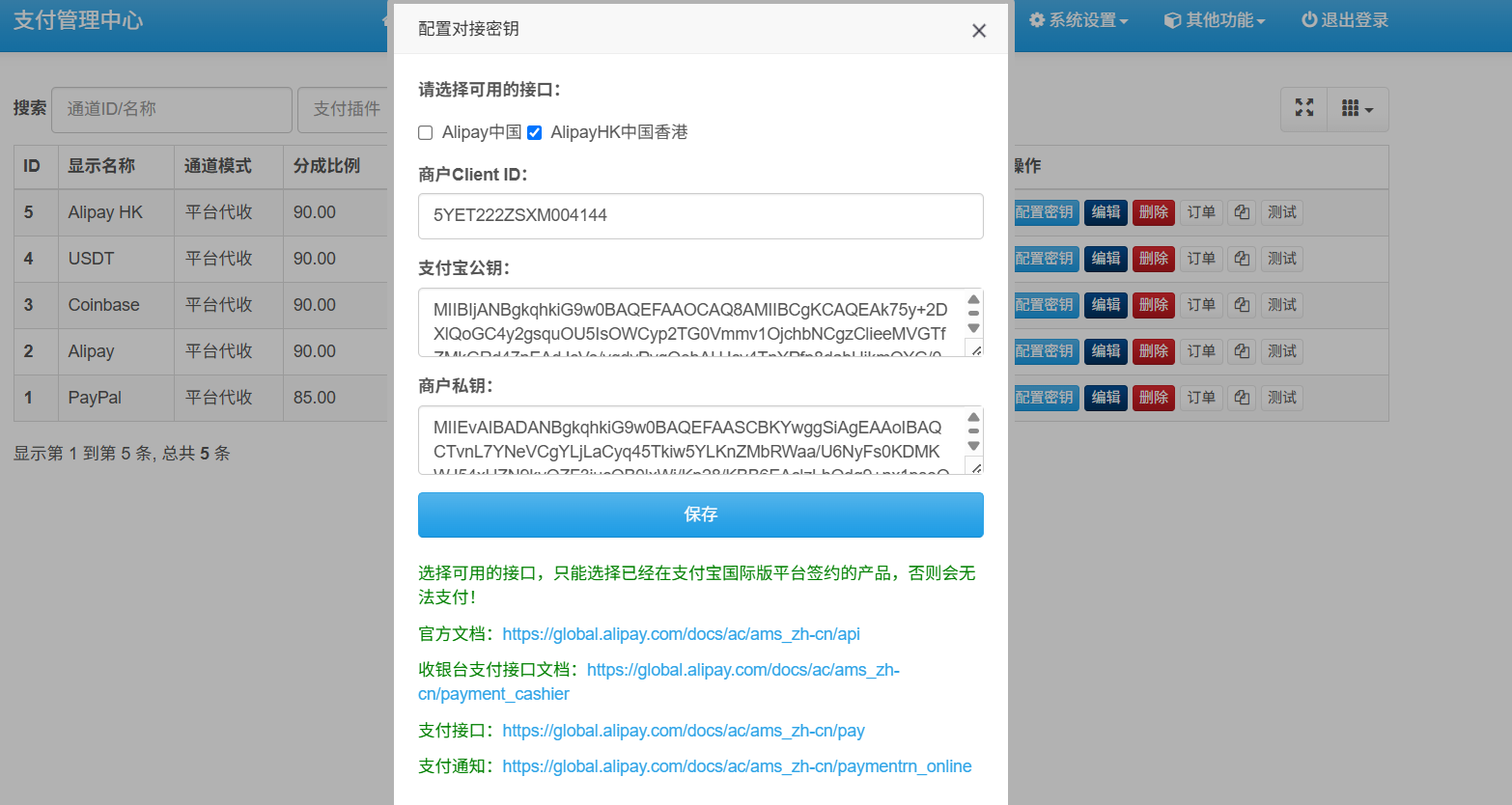The height and width of the screenshot is (805, 1512).
Task: Click copy icon for Coinbase row
Action: coord(1242,305)
